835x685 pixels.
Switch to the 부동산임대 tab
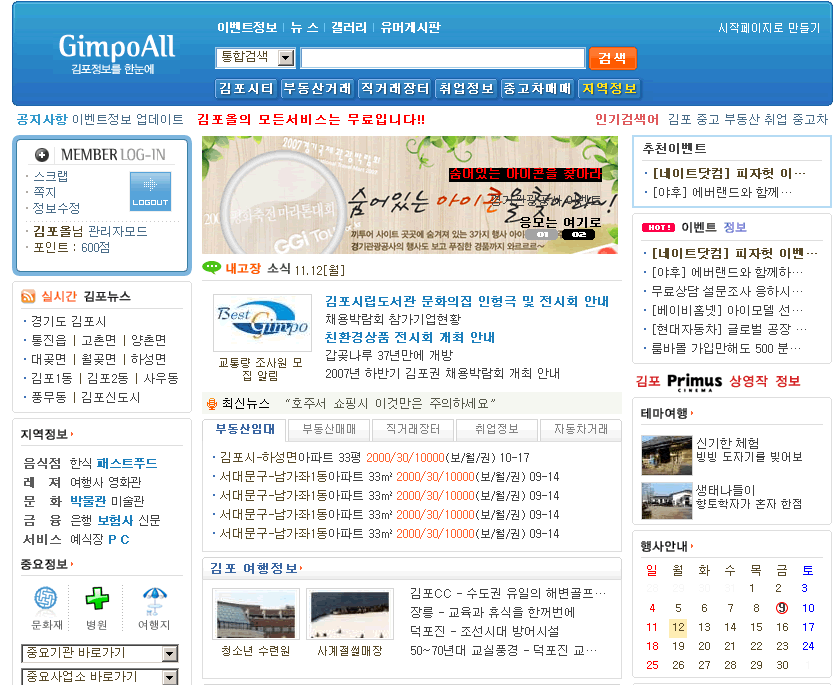coord(245,429)
